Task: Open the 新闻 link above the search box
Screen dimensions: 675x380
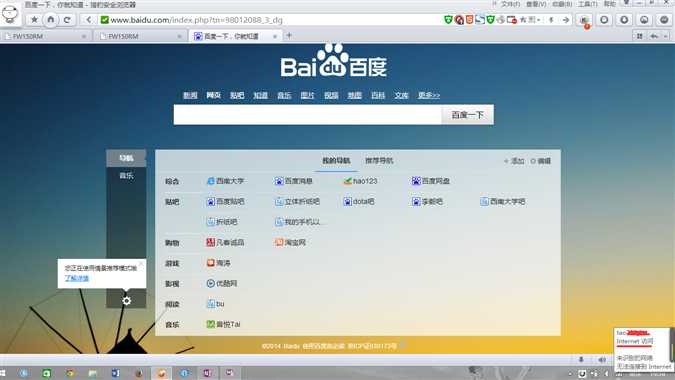Action: [190, 95]
